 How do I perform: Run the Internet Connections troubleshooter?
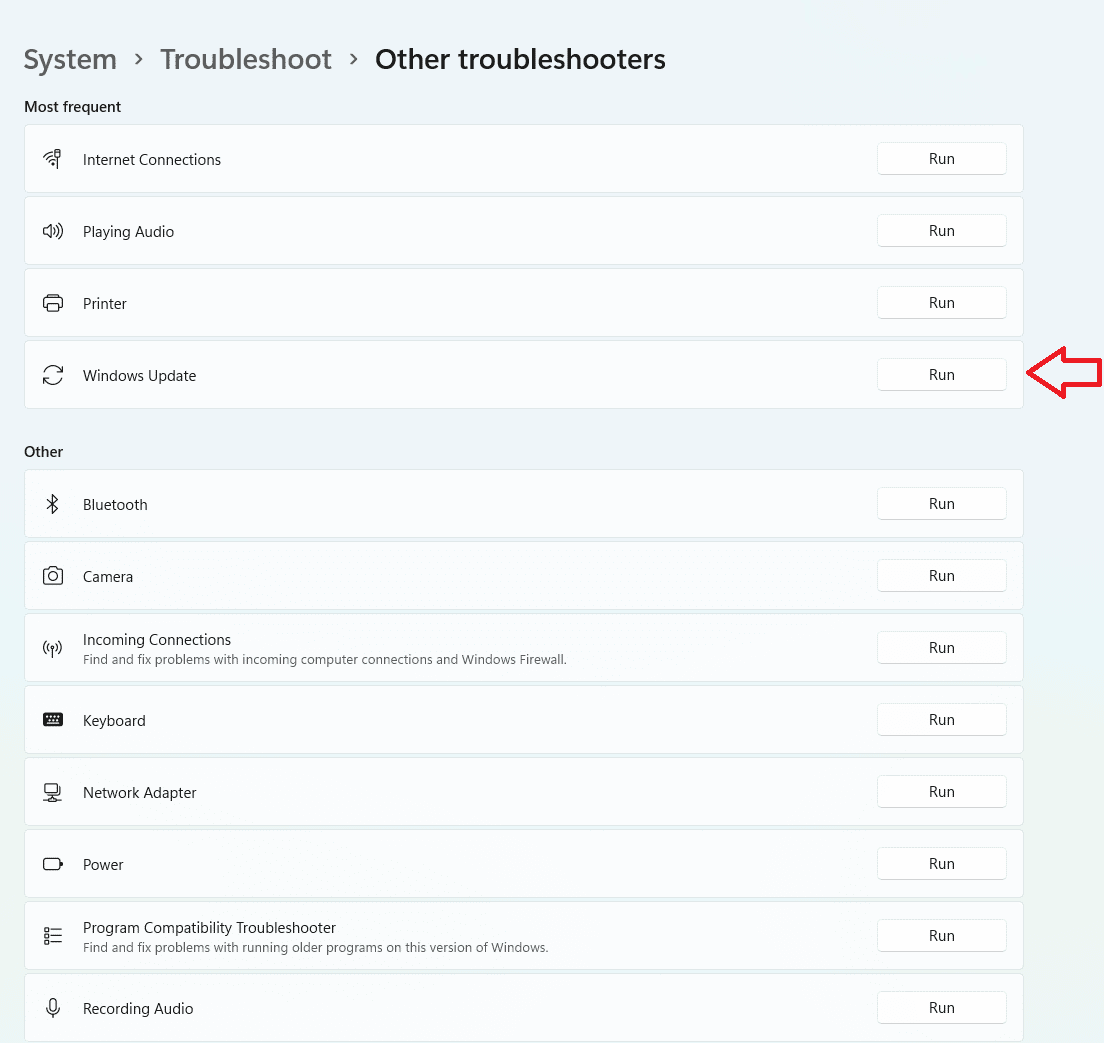coord(941,158)
